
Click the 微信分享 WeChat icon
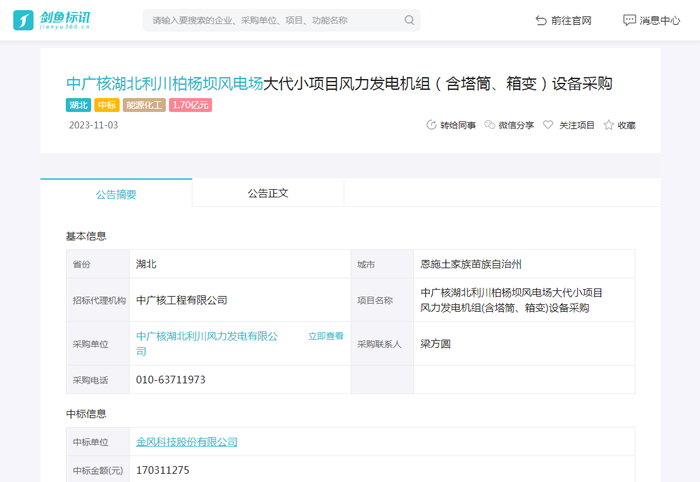click(490, 125)
